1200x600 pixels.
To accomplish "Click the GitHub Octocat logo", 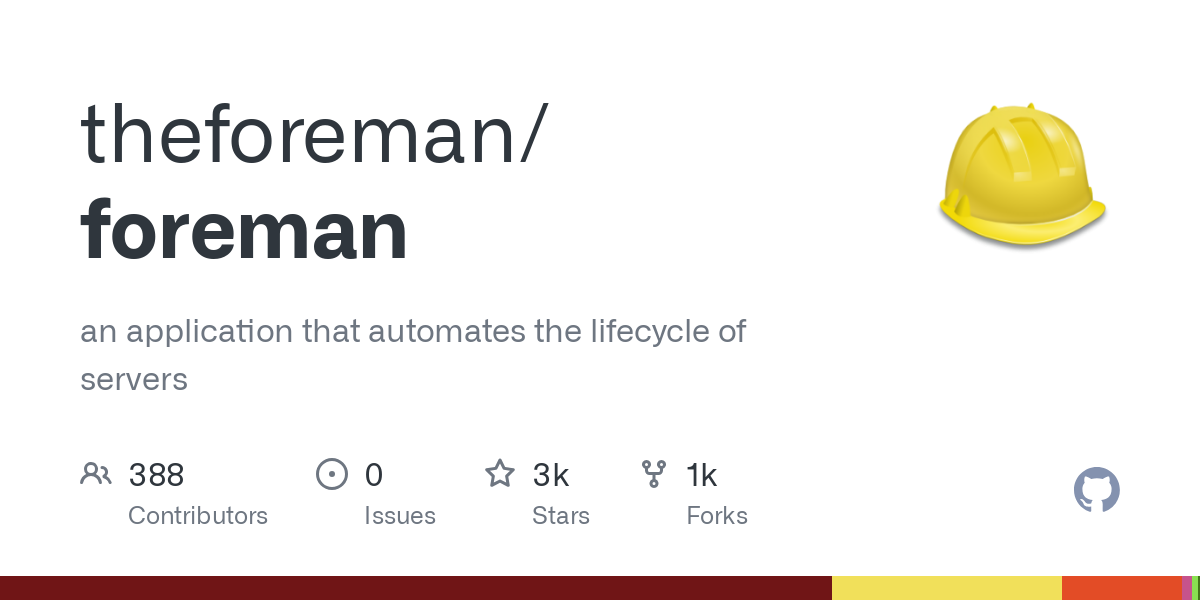I will pyautogui.click(x=1096, y=491).
